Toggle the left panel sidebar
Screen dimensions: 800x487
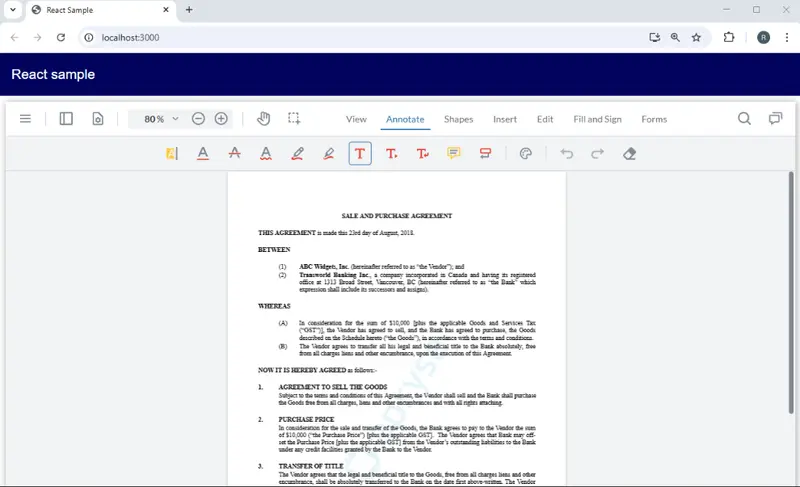tap(66, 119)
